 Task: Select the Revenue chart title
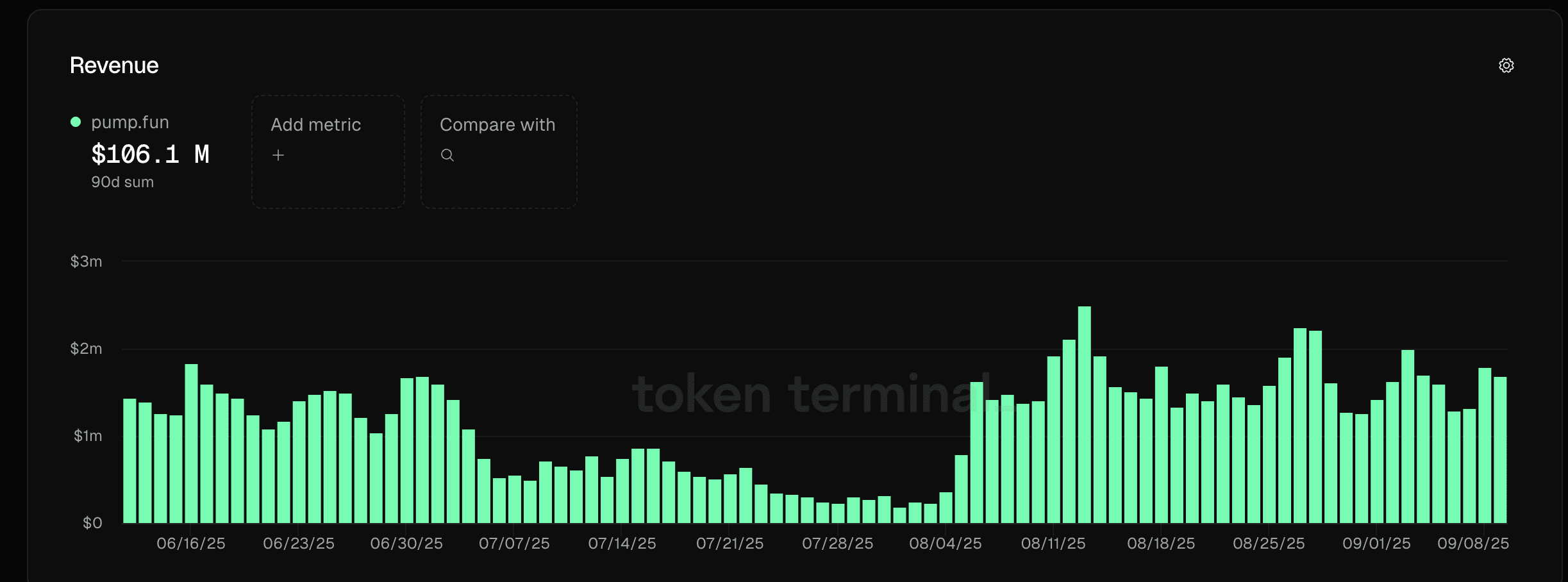point(113,65)
